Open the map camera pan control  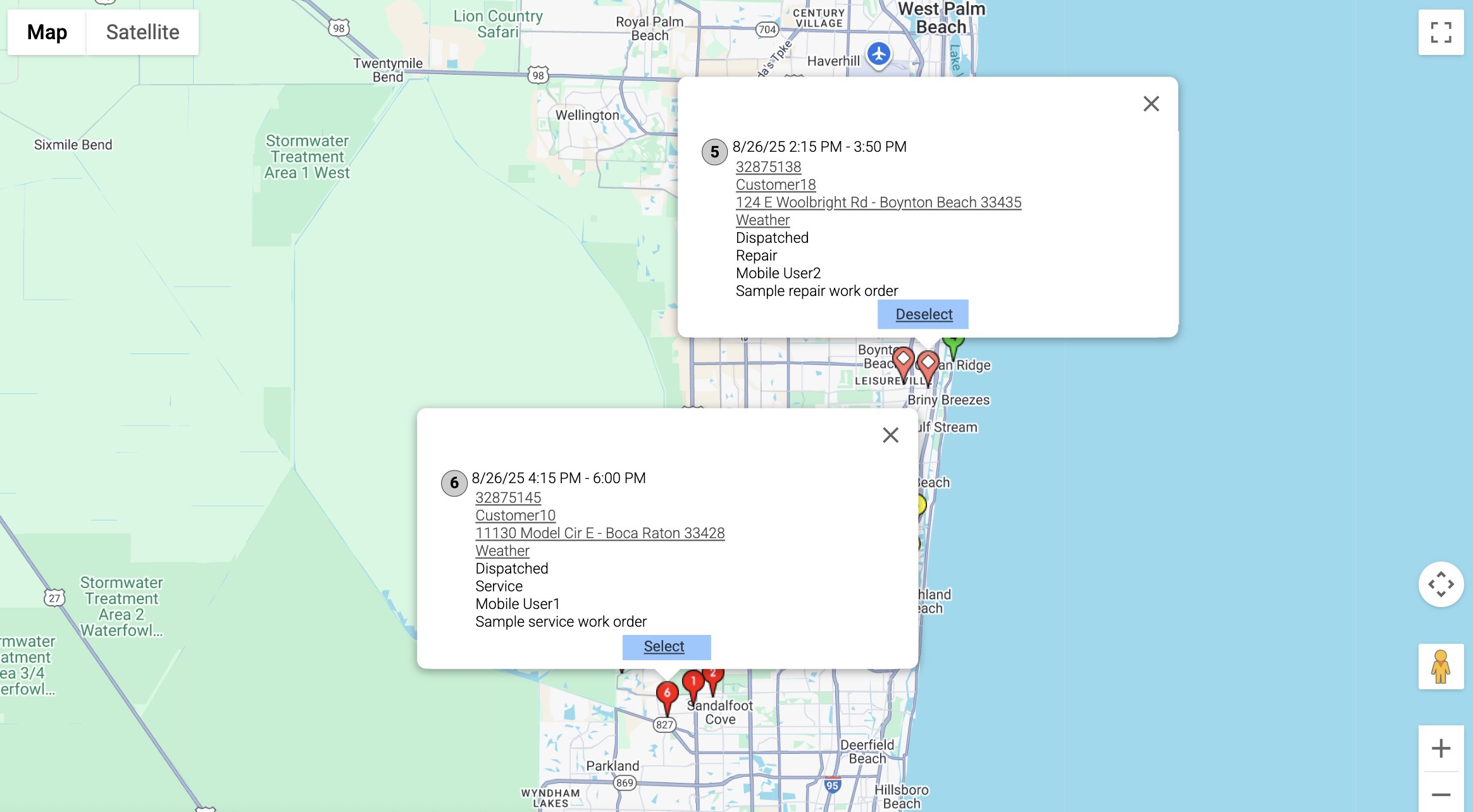tap(1441, 584)
